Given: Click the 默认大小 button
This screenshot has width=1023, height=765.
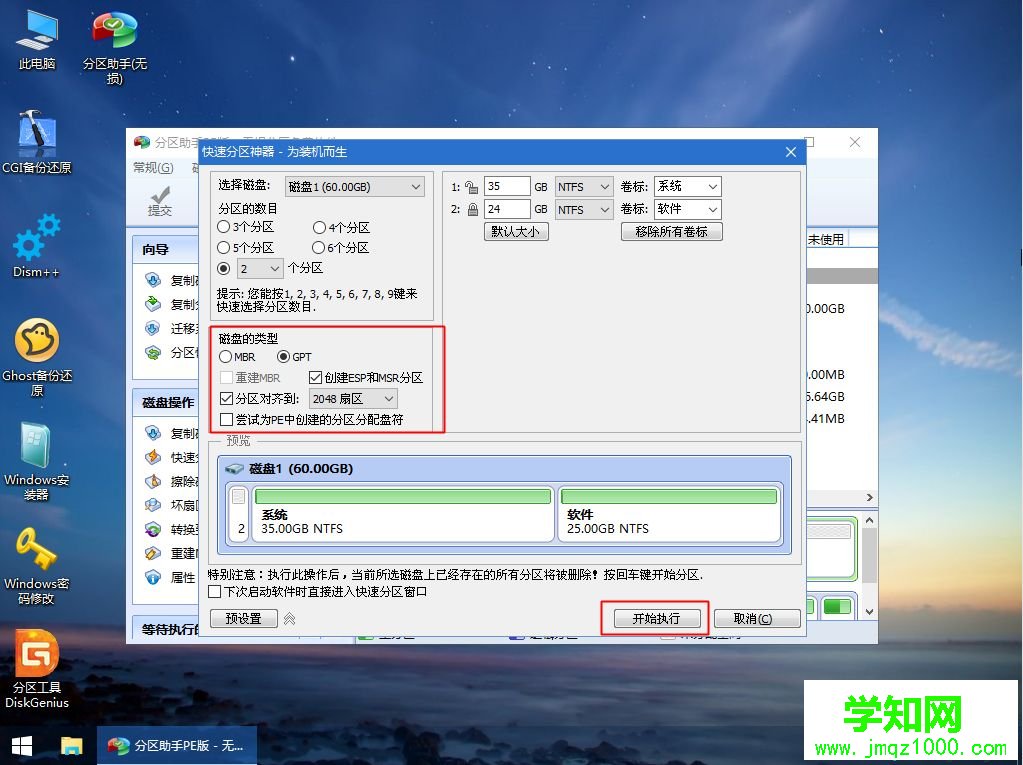Looking at the screenshot, I should coord(515,231).
